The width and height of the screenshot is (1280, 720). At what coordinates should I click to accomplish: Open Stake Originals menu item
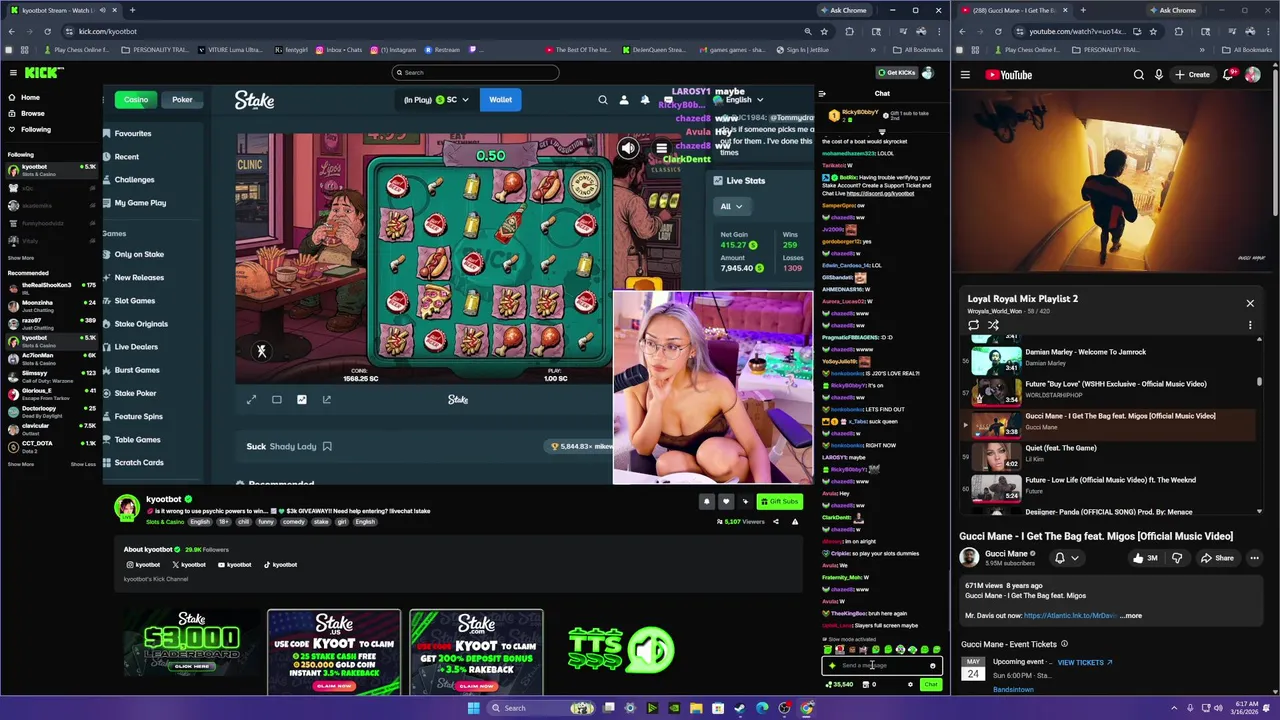[141, 324]
